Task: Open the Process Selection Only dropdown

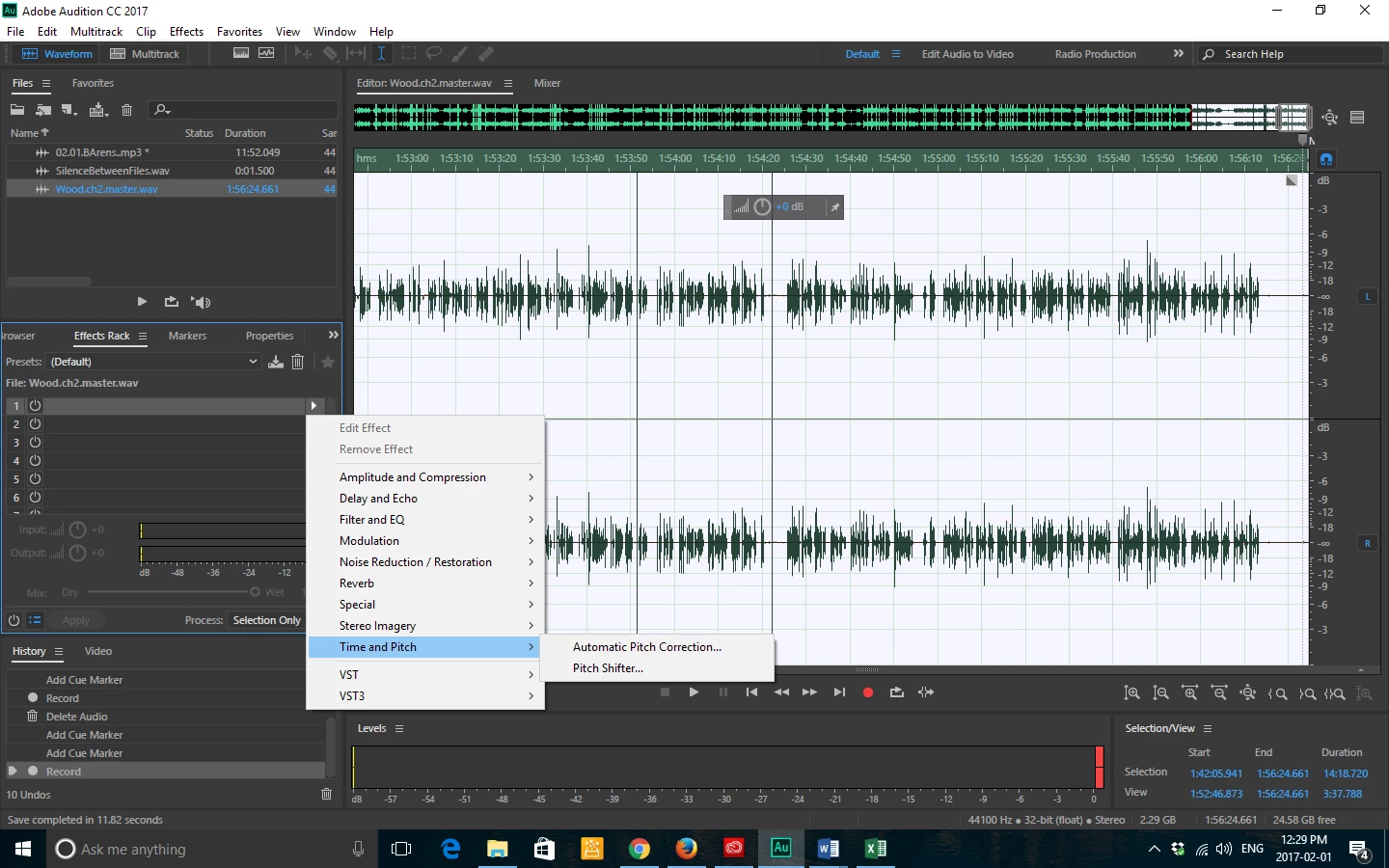Action: point(267,620)
